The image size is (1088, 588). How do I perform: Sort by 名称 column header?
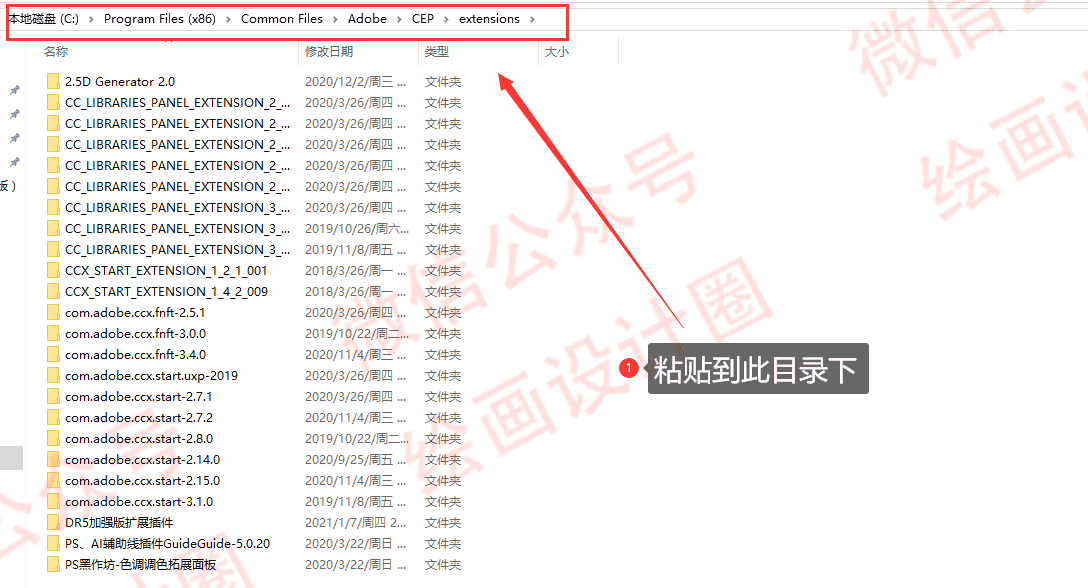tap(56, 51)
